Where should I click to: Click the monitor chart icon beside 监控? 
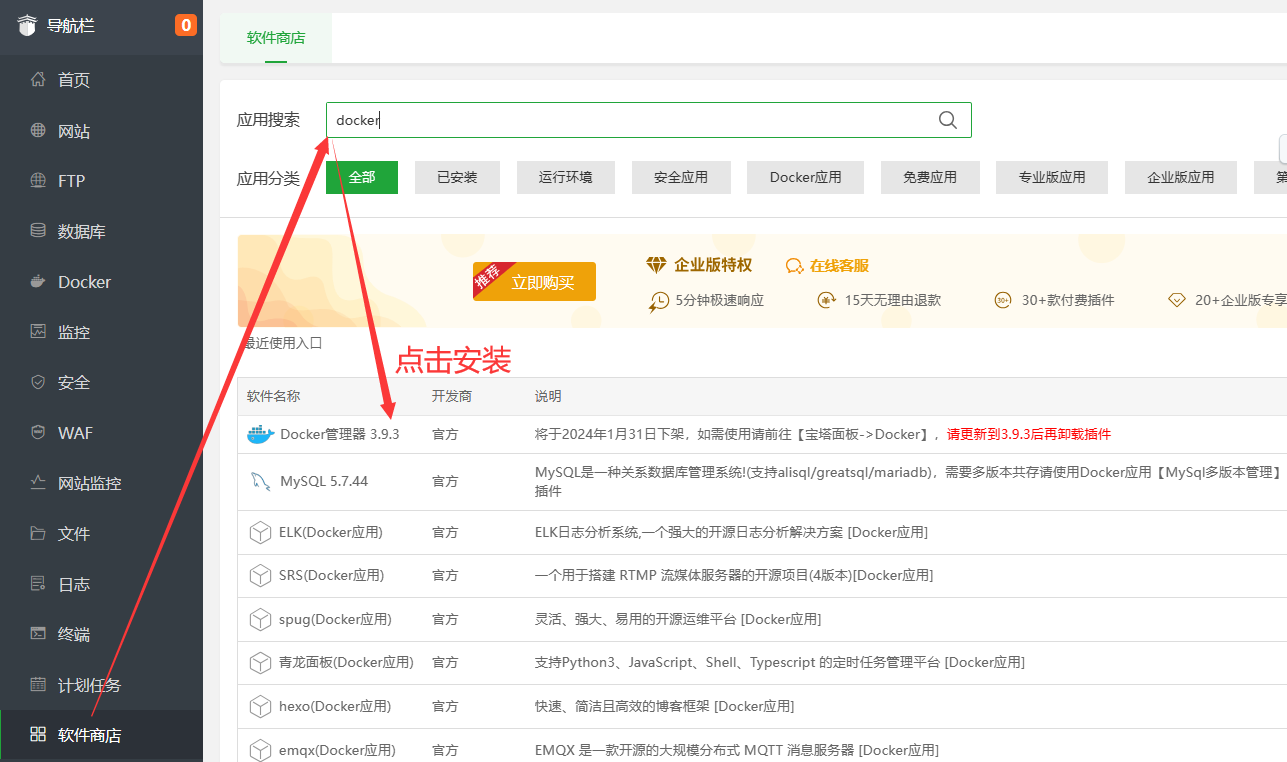click(38, 331)
